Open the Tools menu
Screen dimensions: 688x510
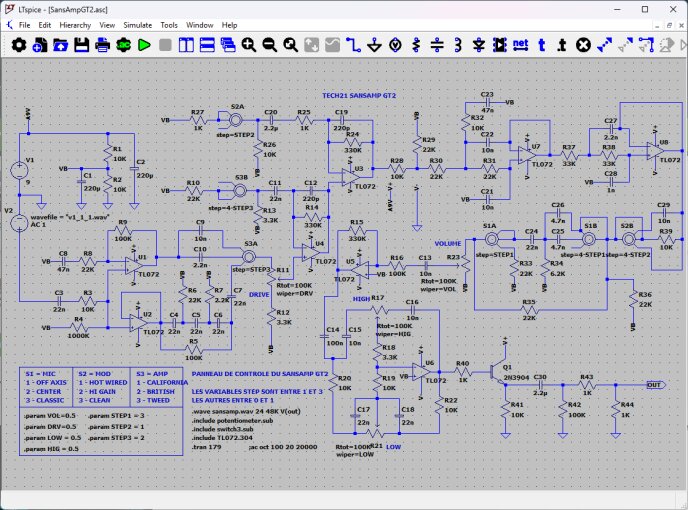tap(169, 25)
